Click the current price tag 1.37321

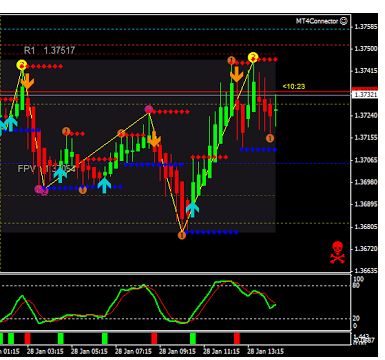pos(365,95)
